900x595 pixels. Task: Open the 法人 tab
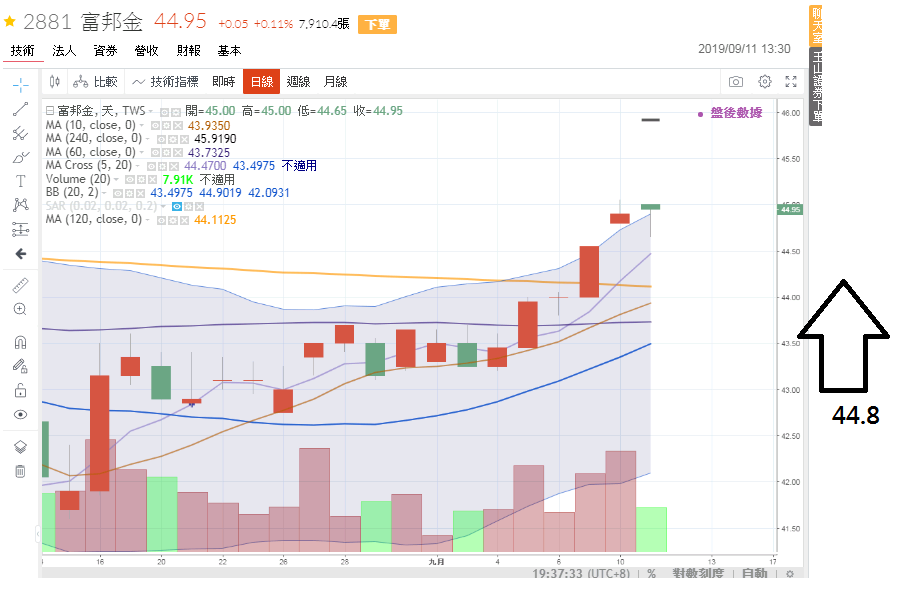64,50
